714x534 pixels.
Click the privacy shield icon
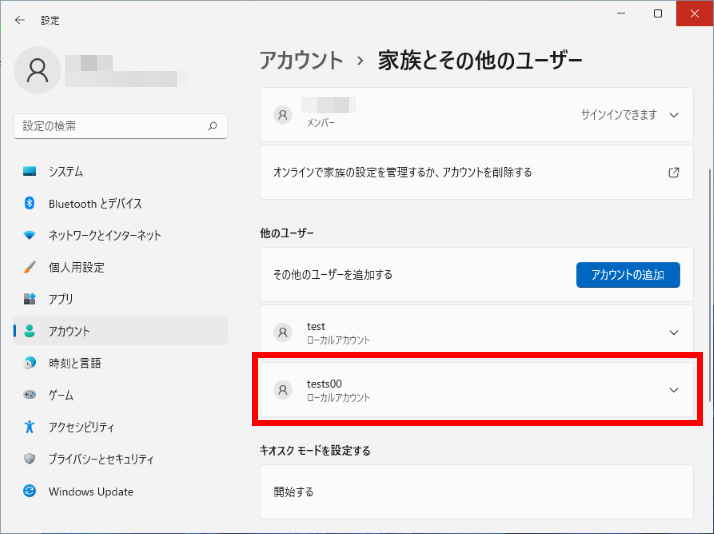tap(30, 458)
